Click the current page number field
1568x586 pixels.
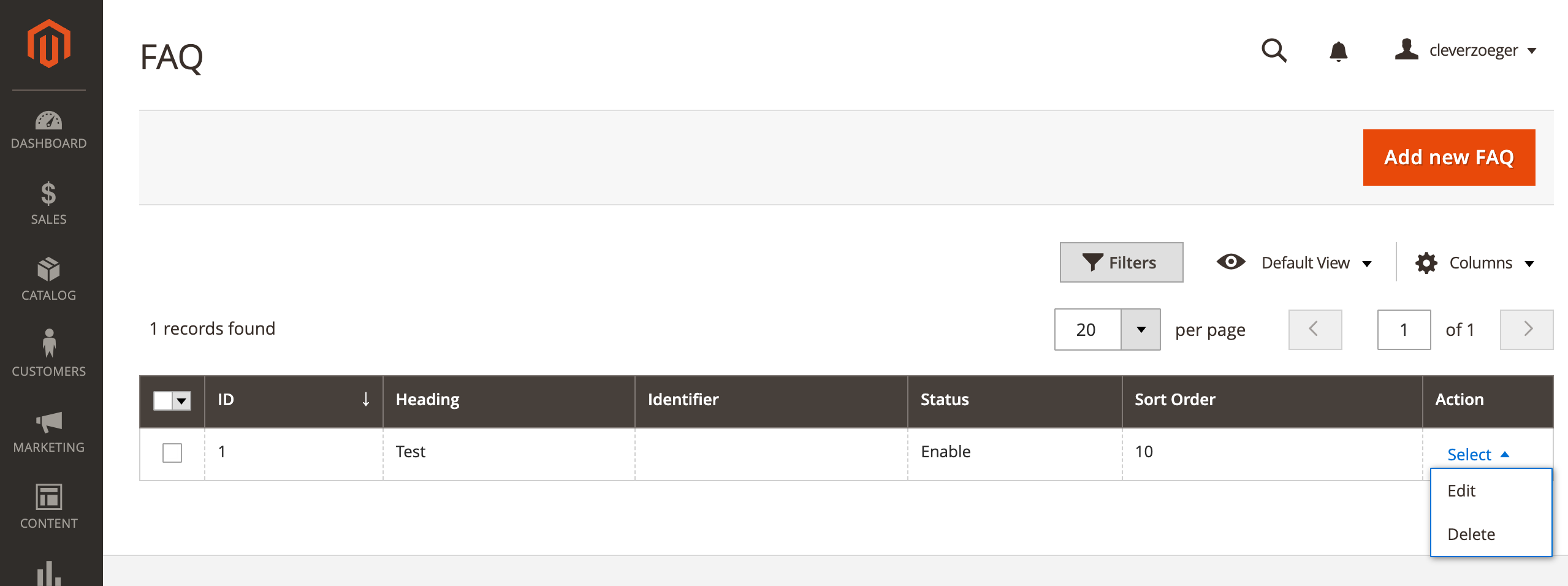[x=1404, y=330]
